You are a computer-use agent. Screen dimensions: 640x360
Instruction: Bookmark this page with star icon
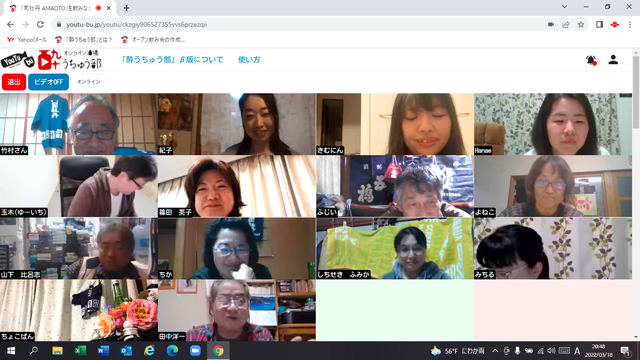(581, 24)
